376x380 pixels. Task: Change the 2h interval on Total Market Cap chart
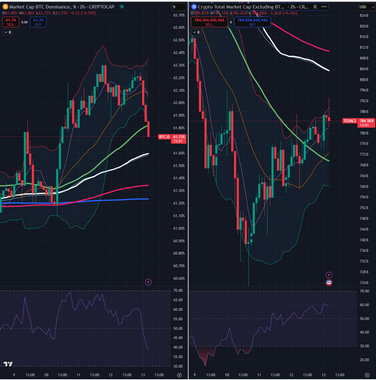292,7
